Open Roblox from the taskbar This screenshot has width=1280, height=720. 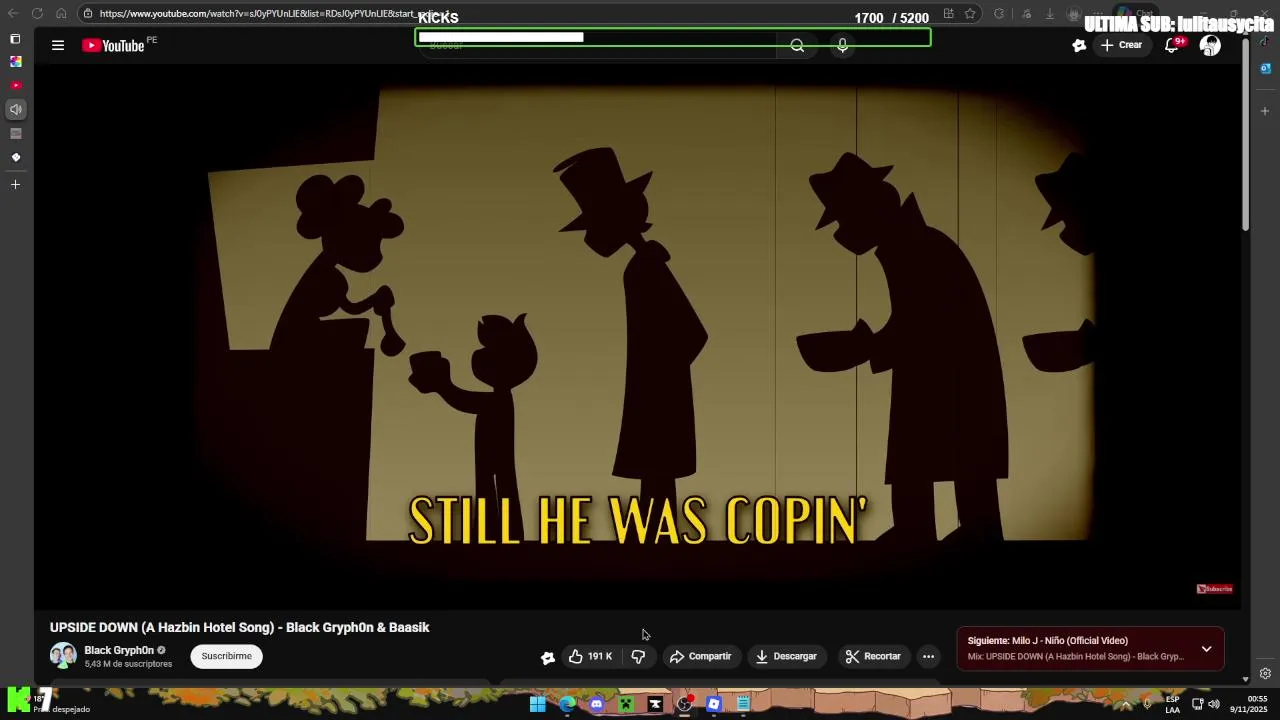(714, 704)
